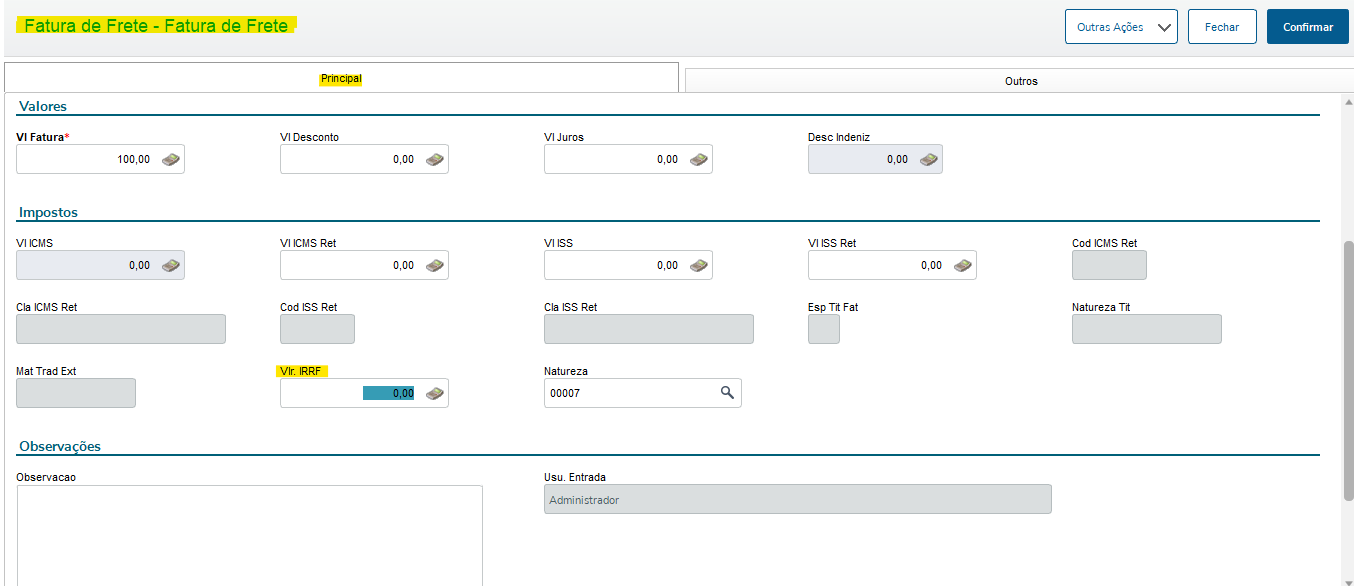Open calculator icon for Vl ISS
This screenshot has height=586, width=1354.
coord(698,266)
